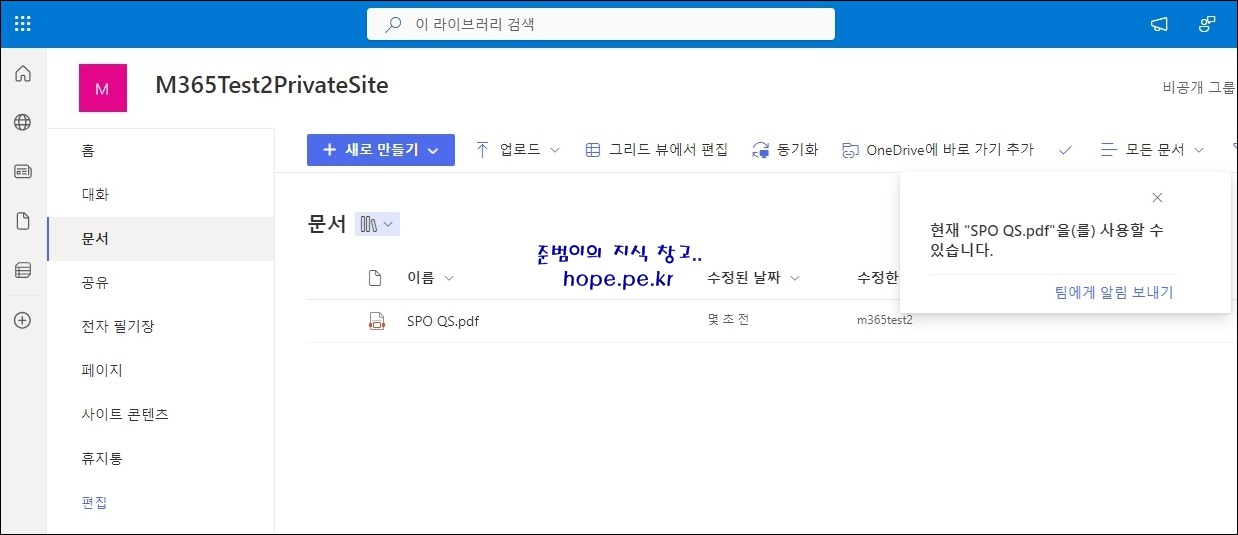
Task: Click the megaphone icon in header
Action: (x=1159, y=24)
